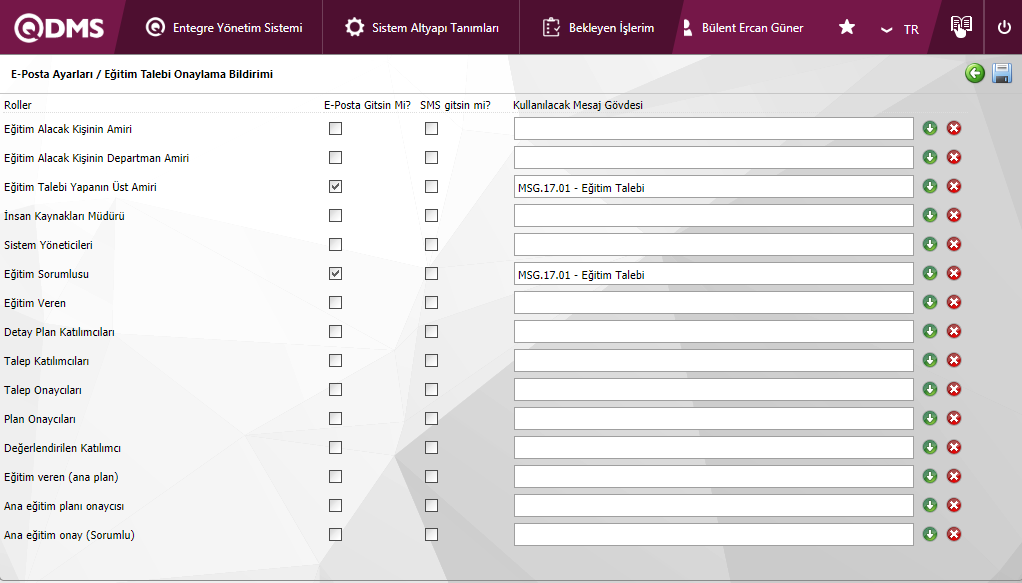Open the help manual book icon

point(960,27)
